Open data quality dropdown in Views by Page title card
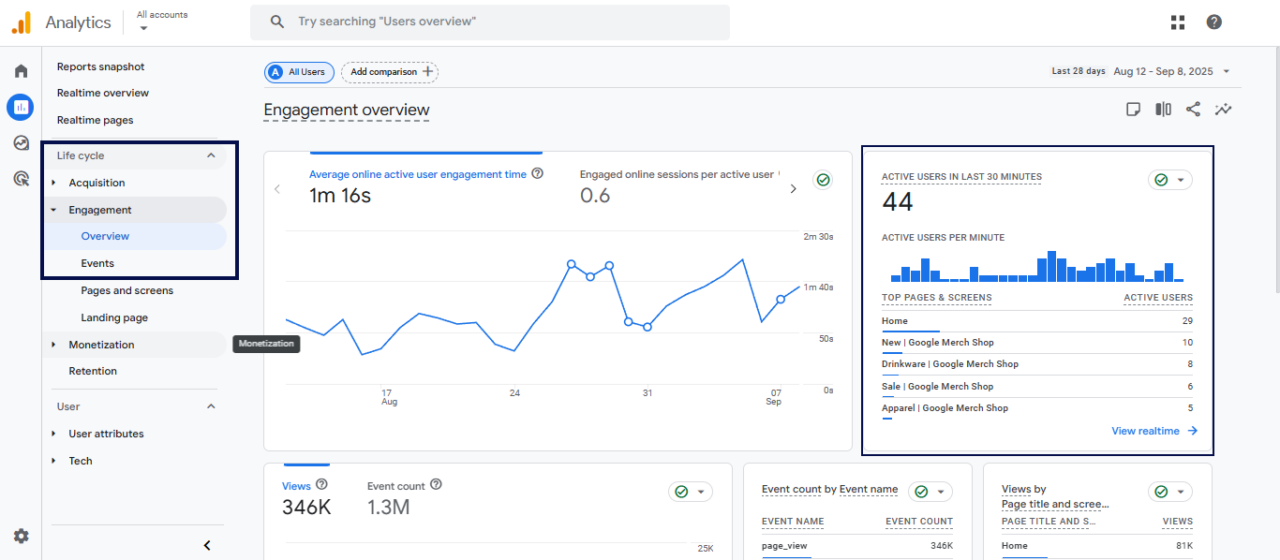 [1170, 491]
